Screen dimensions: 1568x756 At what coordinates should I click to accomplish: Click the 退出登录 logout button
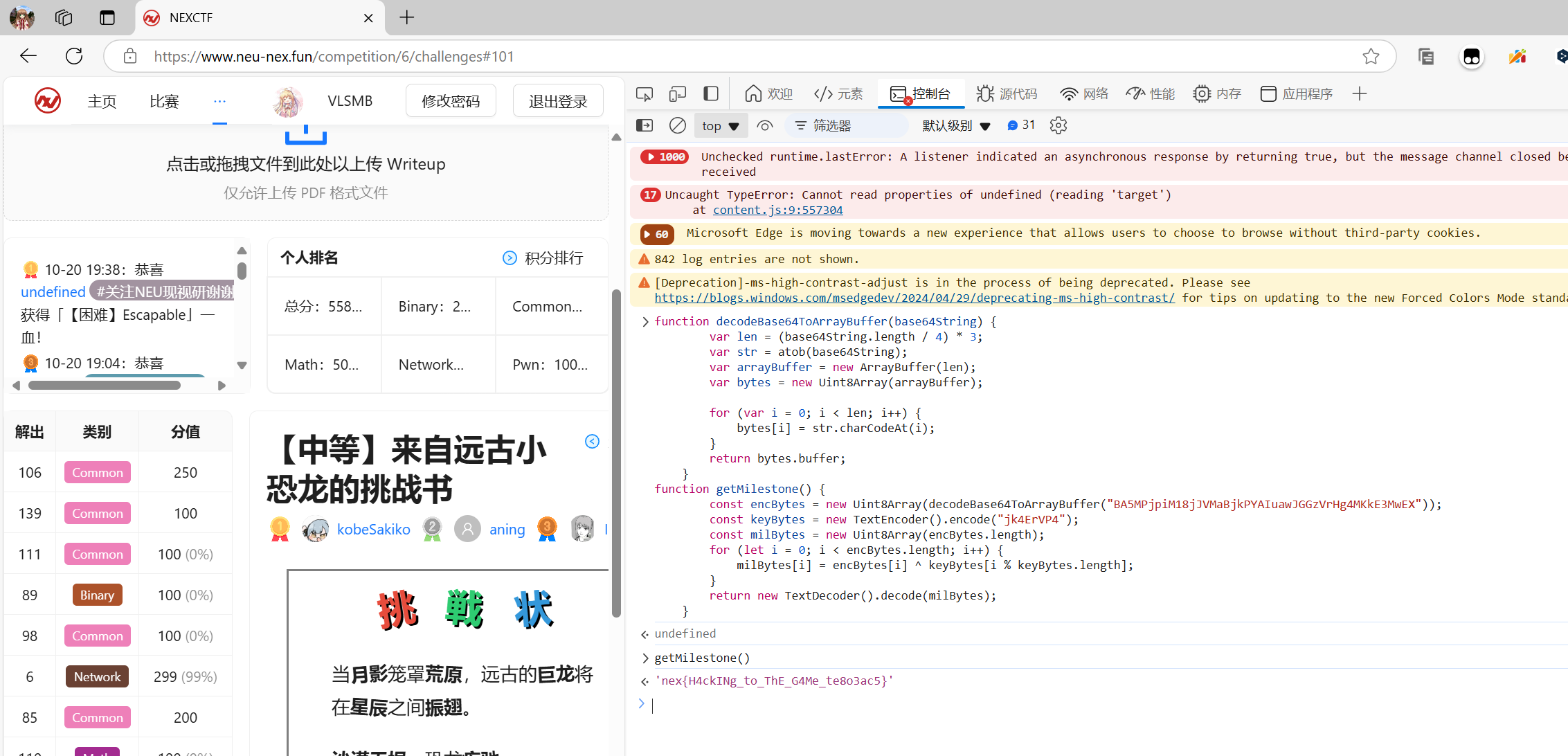[557, 101]
